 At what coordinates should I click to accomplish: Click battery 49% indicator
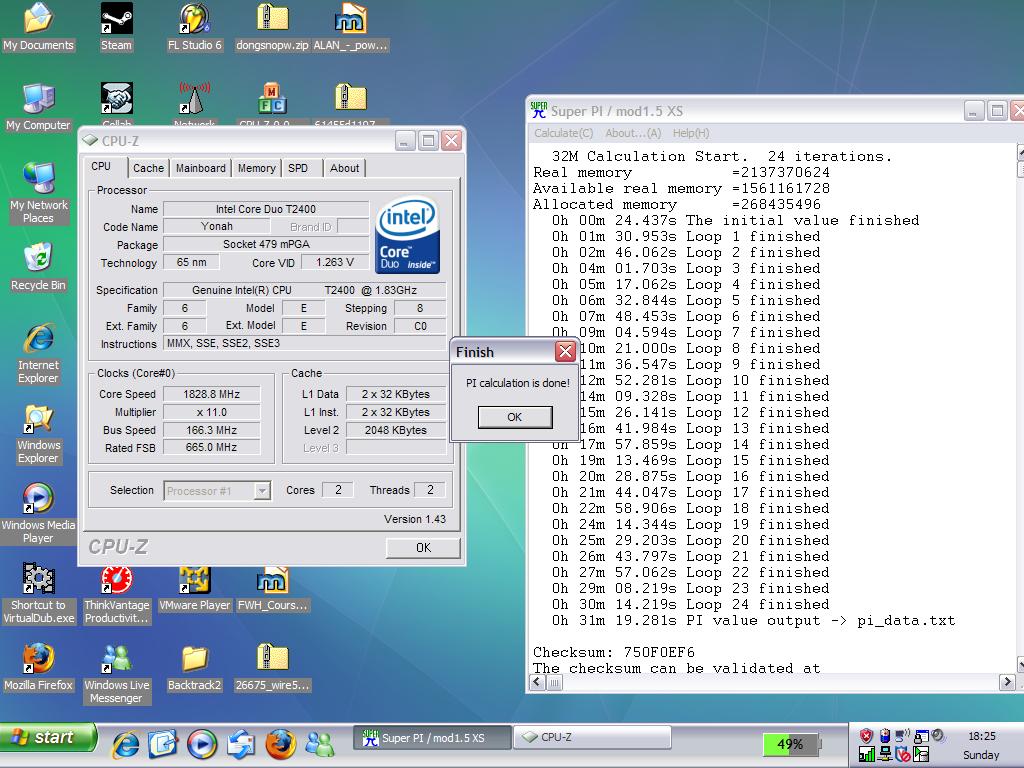point(790,744)
